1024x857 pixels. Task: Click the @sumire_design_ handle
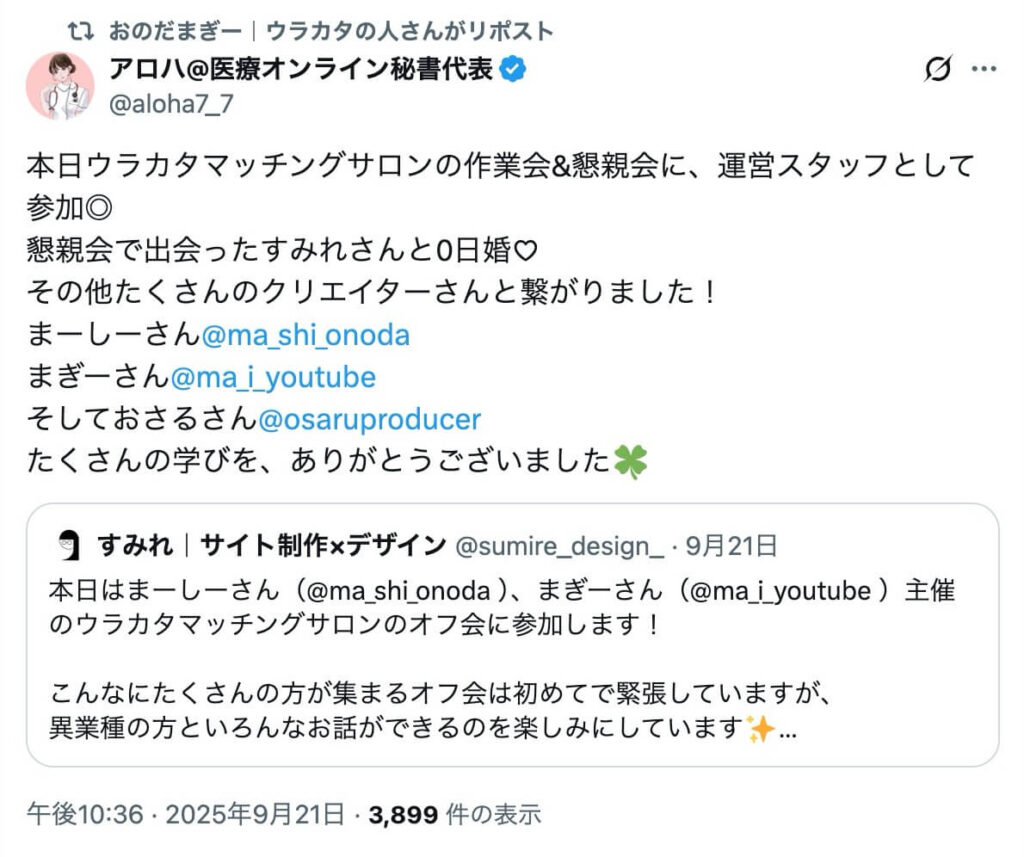pyautogui.click(x=559, y=545)
